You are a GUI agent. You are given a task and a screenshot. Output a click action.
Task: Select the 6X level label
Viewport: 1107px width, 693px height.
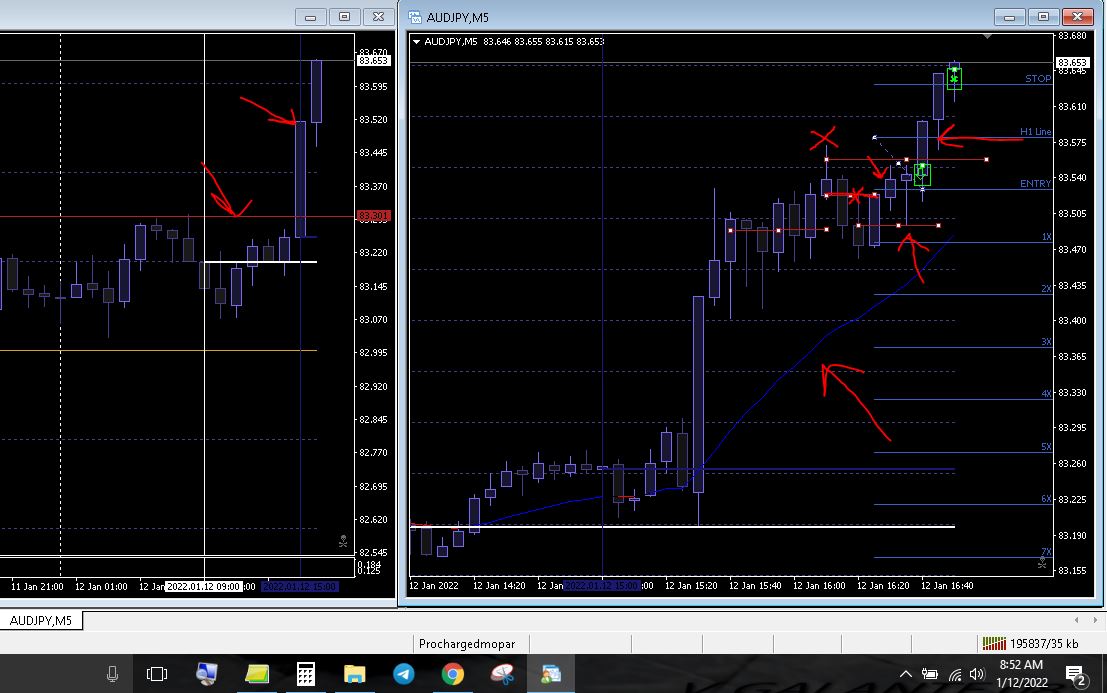click(1046, 499)
